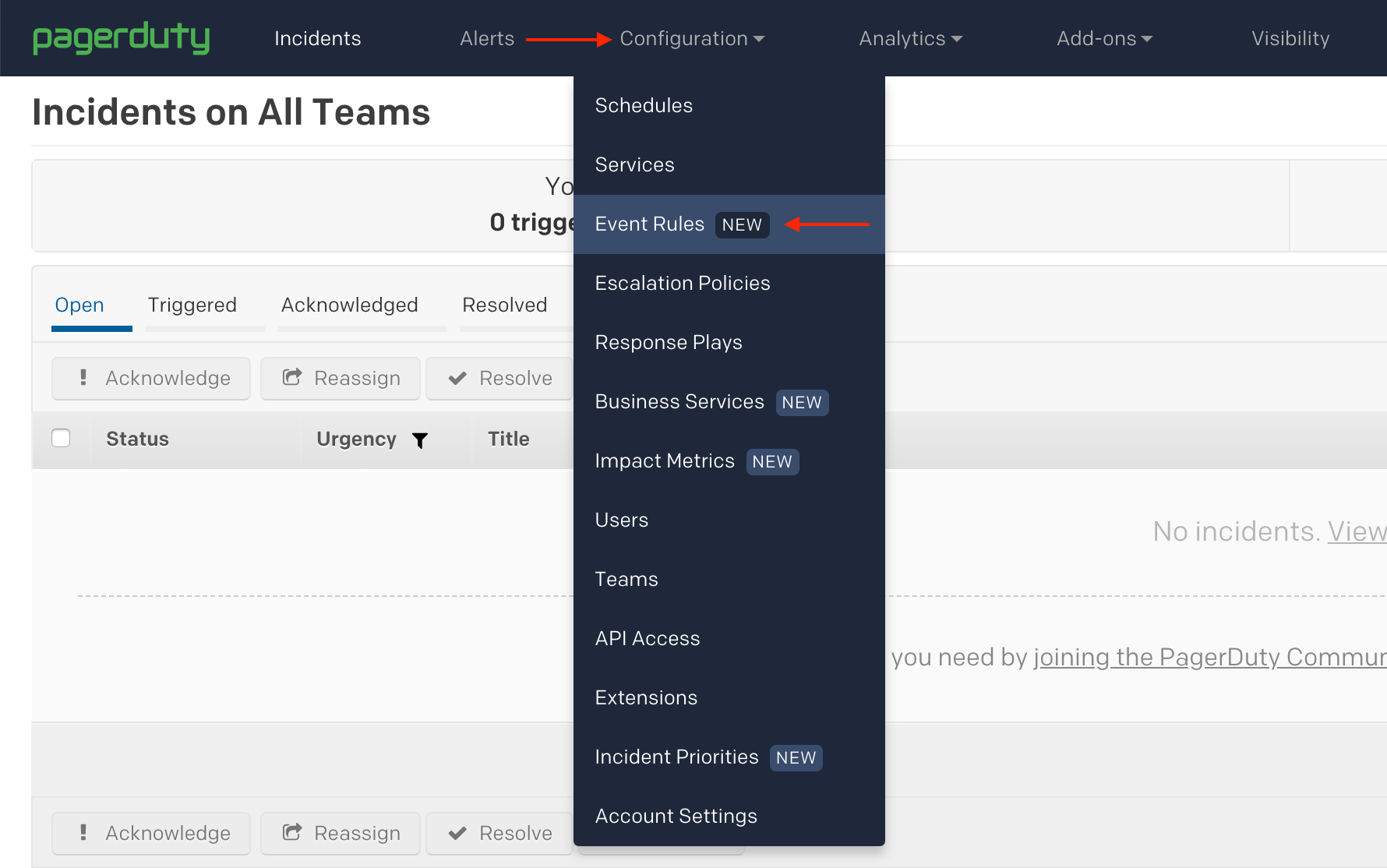Click the checkmark icon on the bottom Resolve button
Screen dimensions: 1387x868
[458, 833]
